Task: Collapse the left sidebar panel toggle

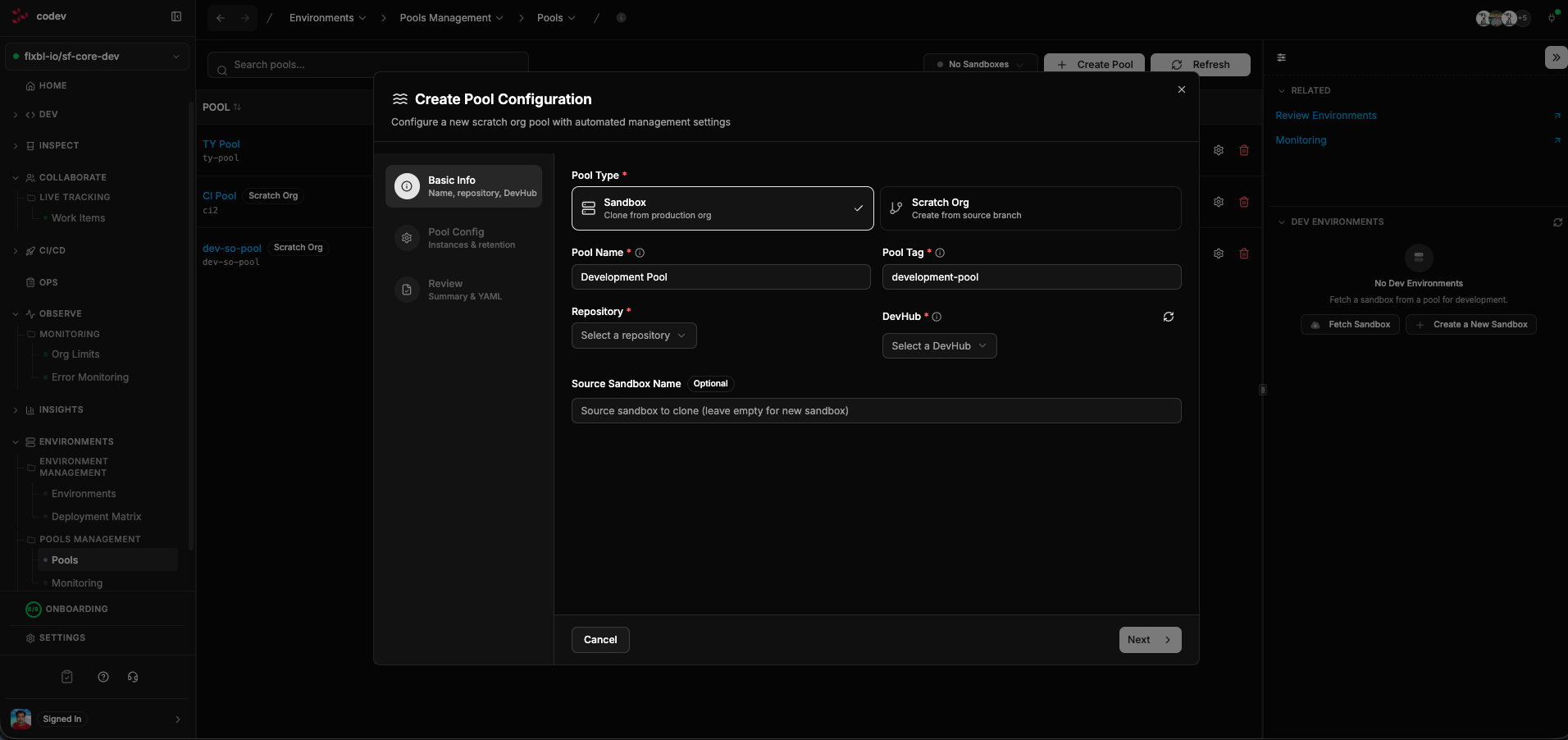Action: (177, 16)
